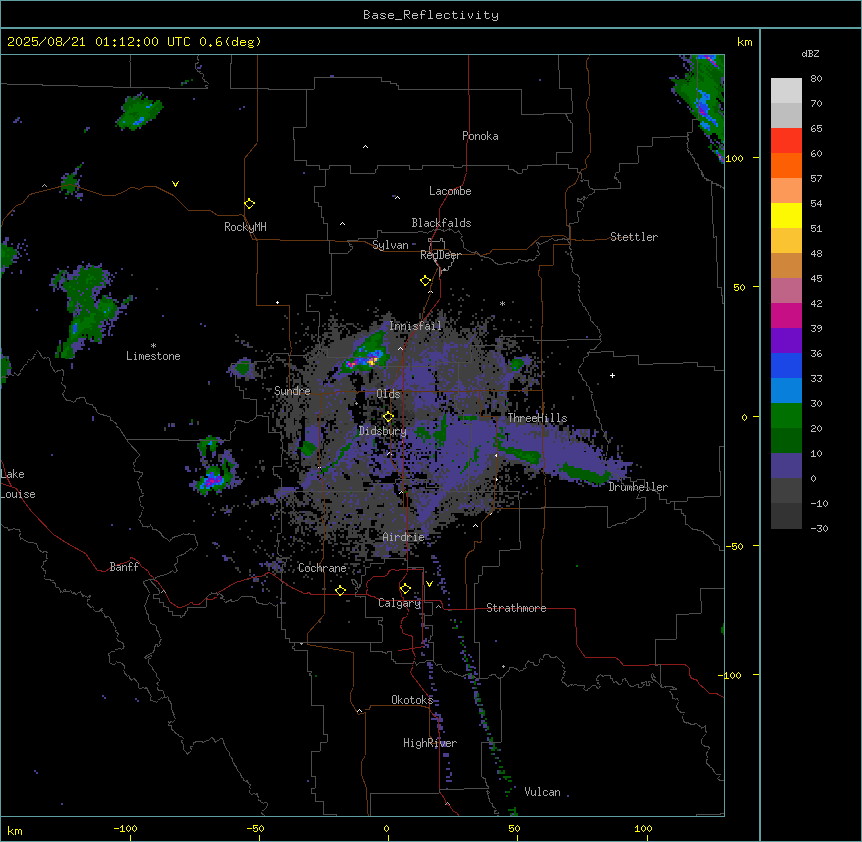Click the yellow diamond marker near RockyMH
The width and height of the screenshot is (862, 842).
point(249,204)
